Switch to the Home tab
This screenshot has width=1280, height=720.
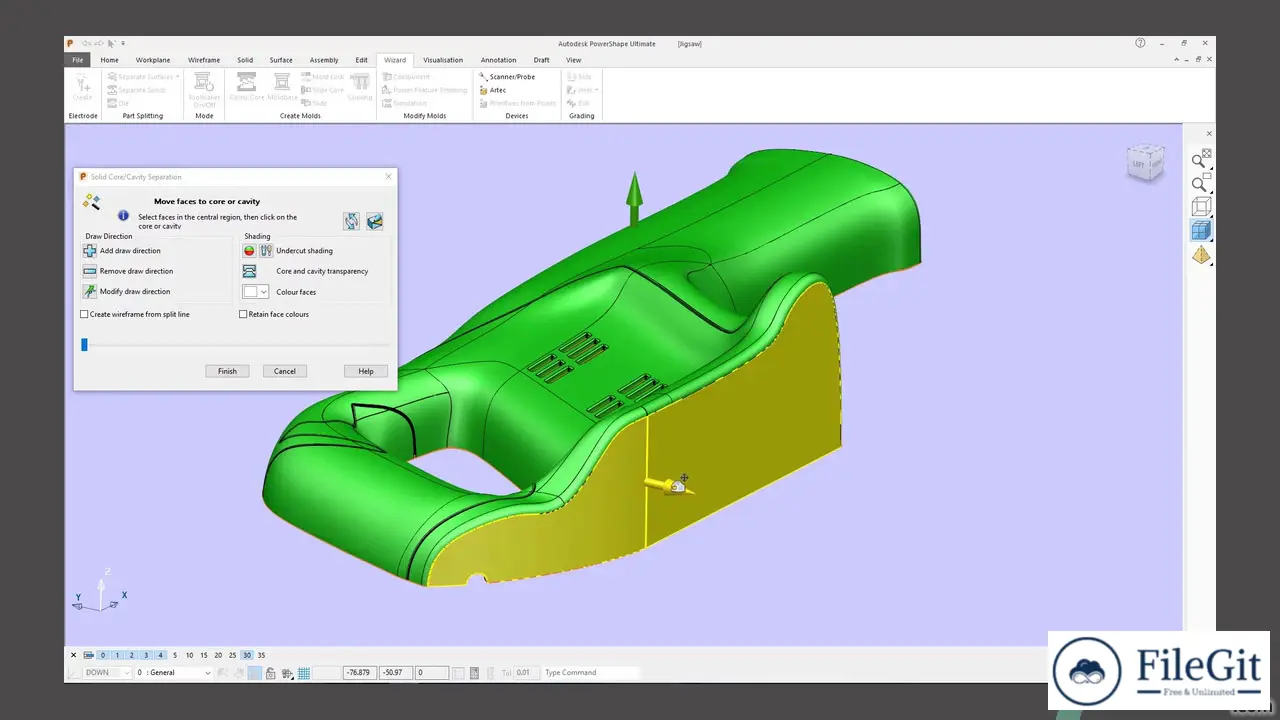pyautogui.click(x=109, y=60)
